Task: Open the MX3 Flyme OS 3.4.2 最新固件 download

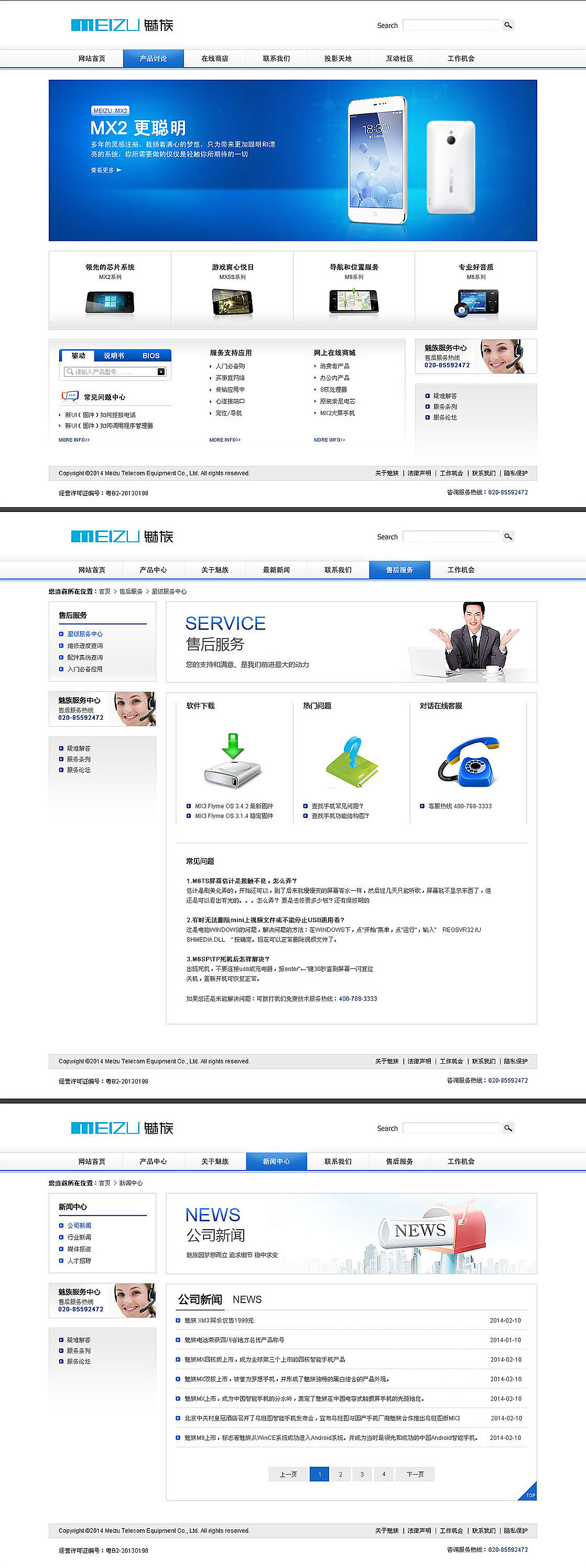Action: (234, 806)
